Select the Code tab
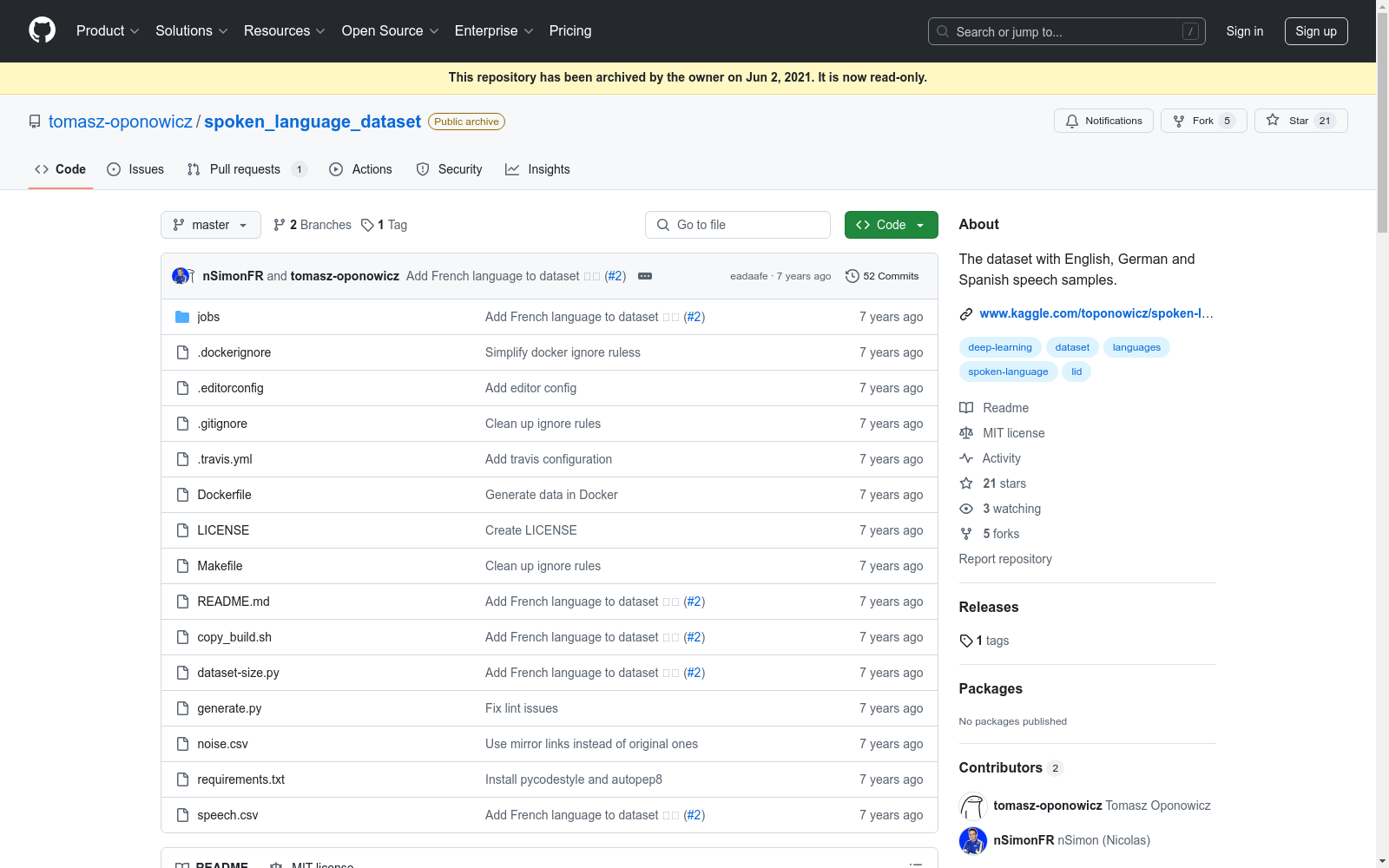The height and width of the screenshot is (868, 1389). 60,169
